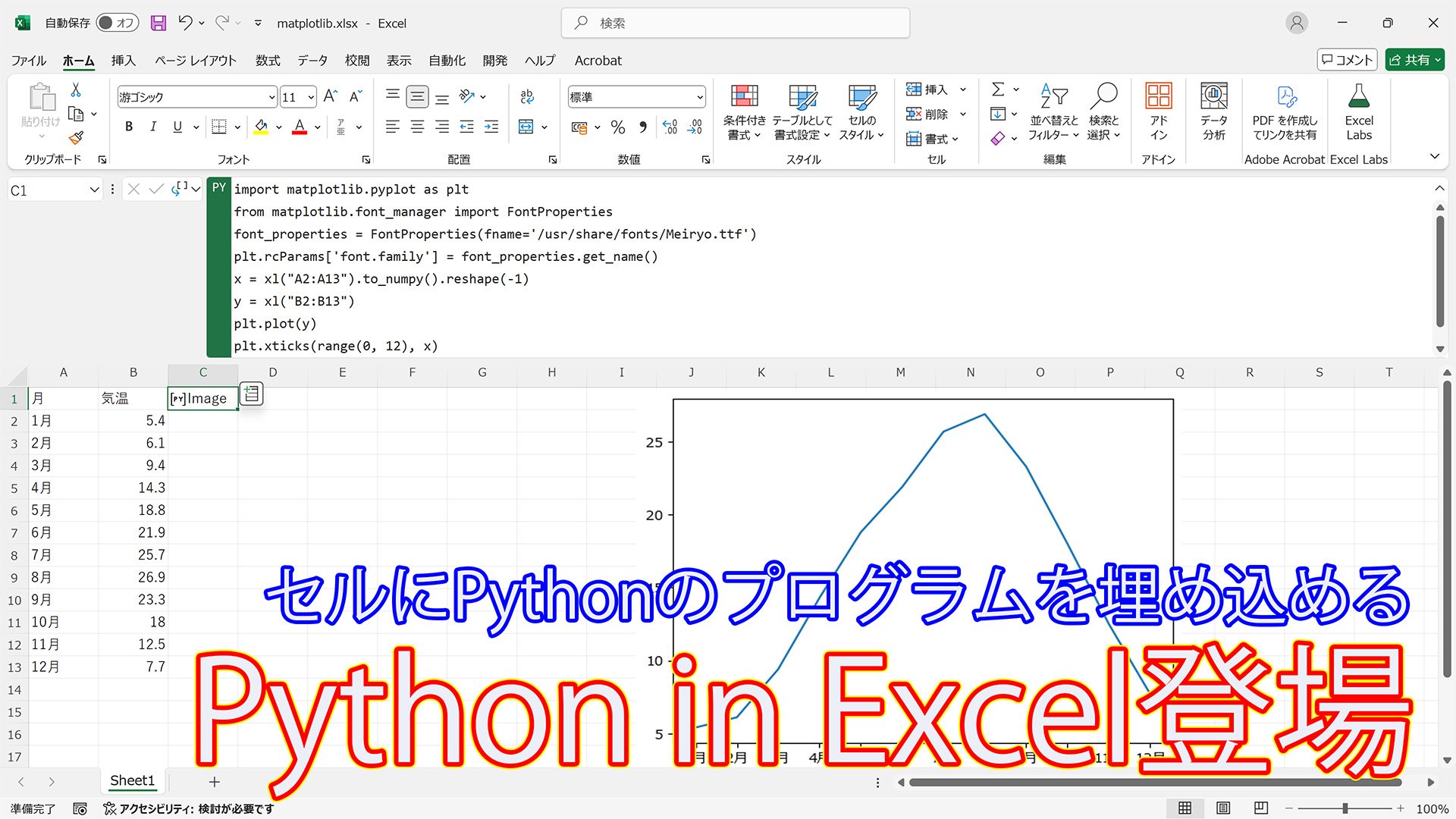Viewport: 1456px width, 819px height.
Task: Open the Delete cells dropdown arrow
Action: coord(963,115)
